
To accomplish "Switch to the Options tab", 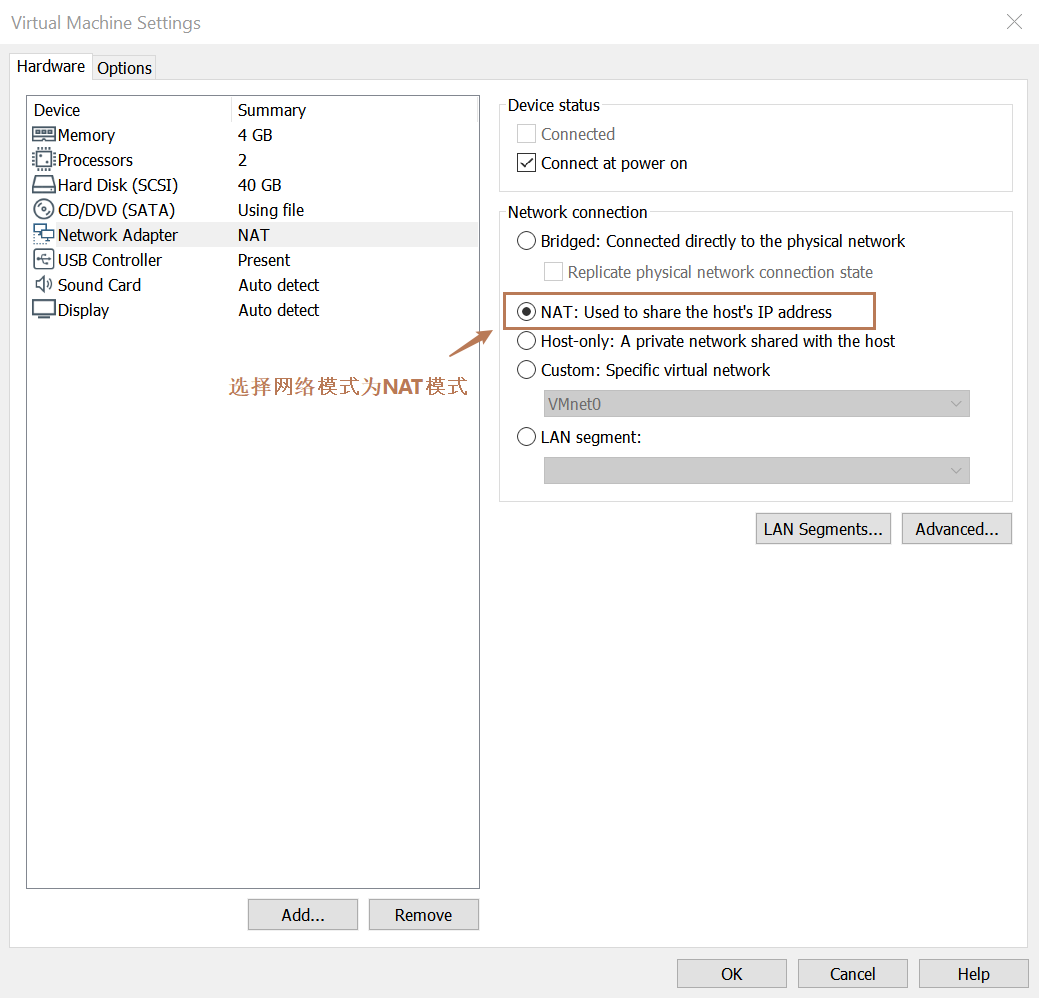I will point(125,68).
